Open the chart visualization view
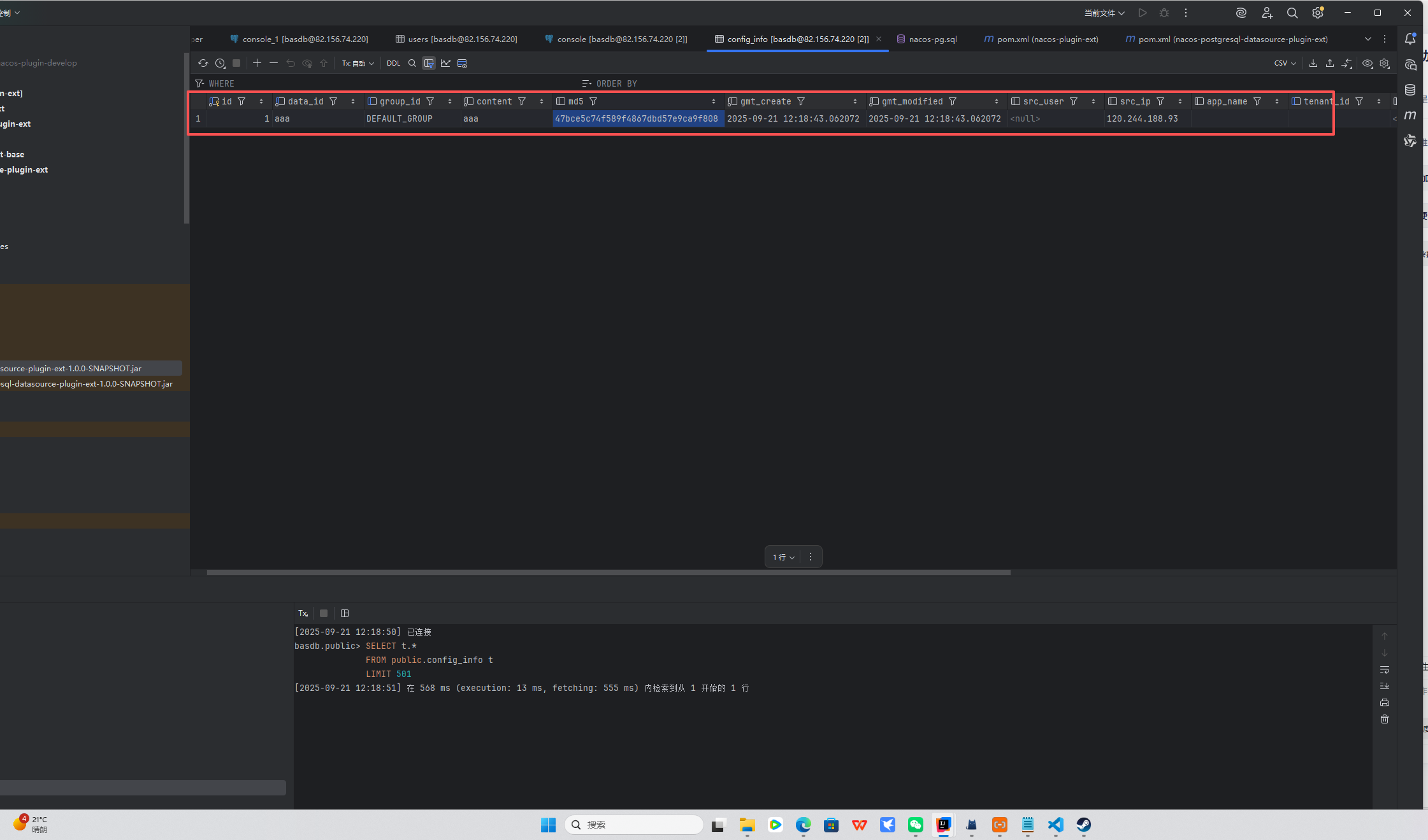 tap(446, 63)
